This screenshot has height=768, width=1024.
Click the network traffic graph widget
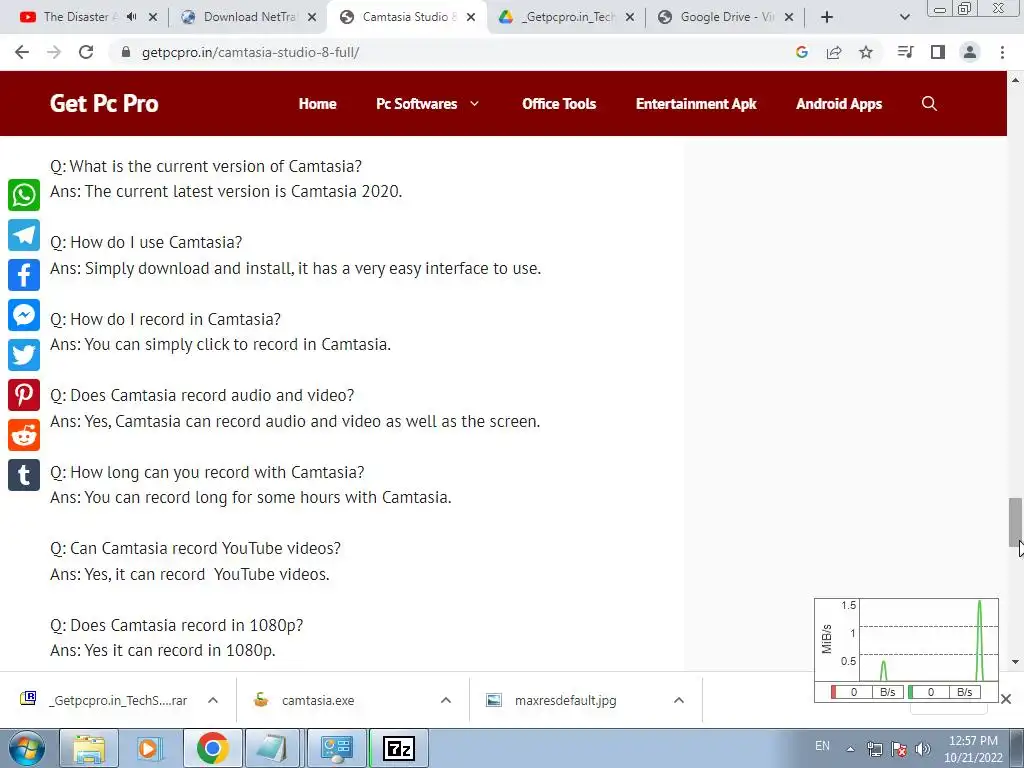[906, 650]
